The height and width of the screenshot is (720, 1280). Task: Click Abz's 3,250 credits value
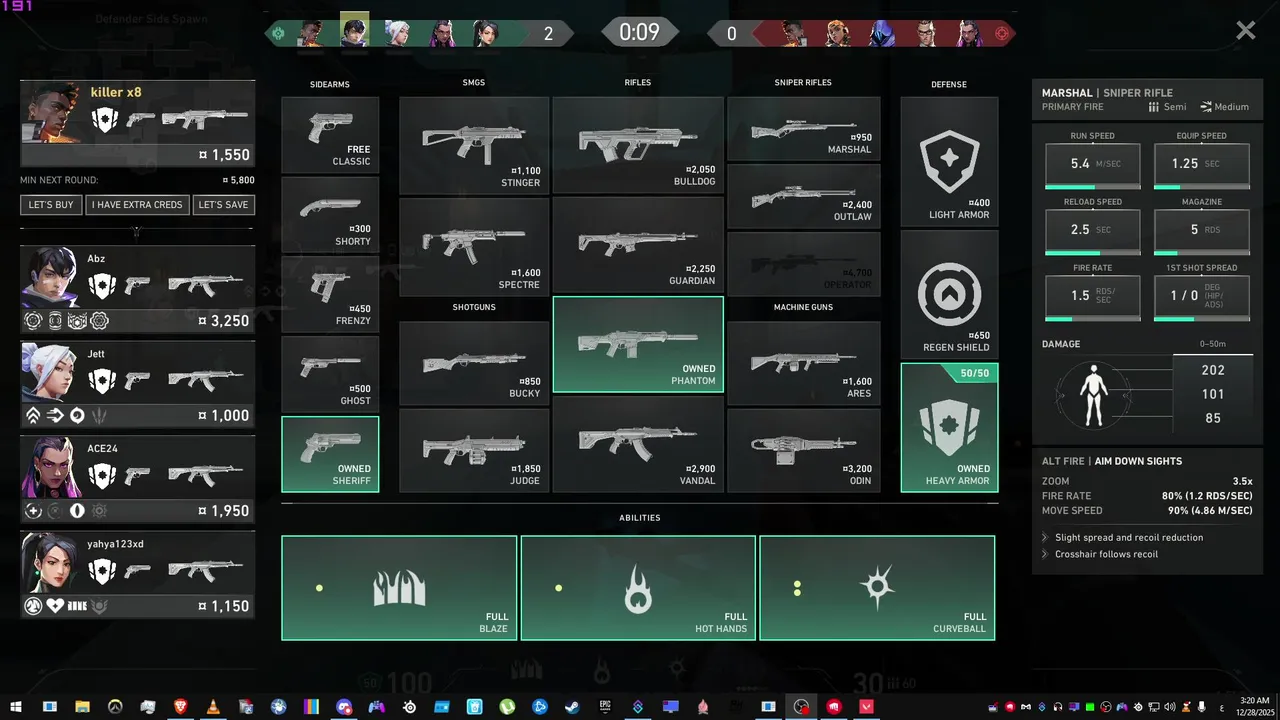point(223,321)
